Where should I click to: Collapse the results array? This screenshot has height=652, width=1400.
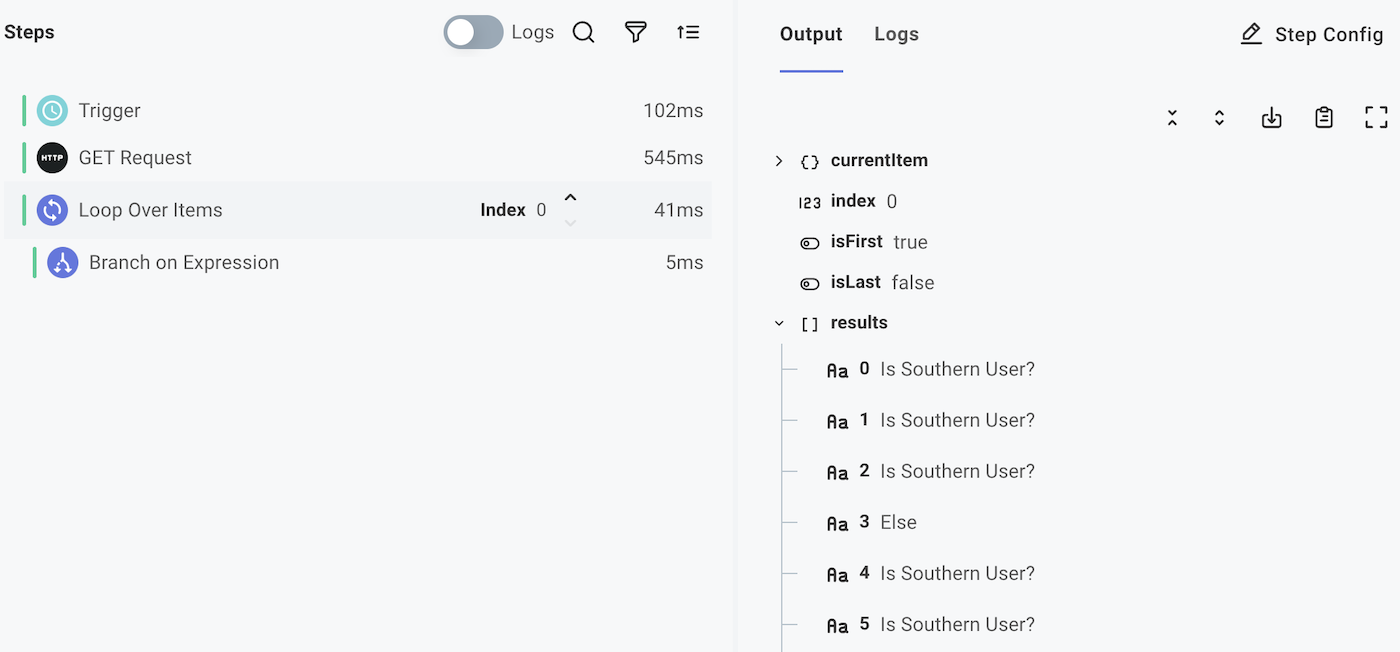point(779,322)
